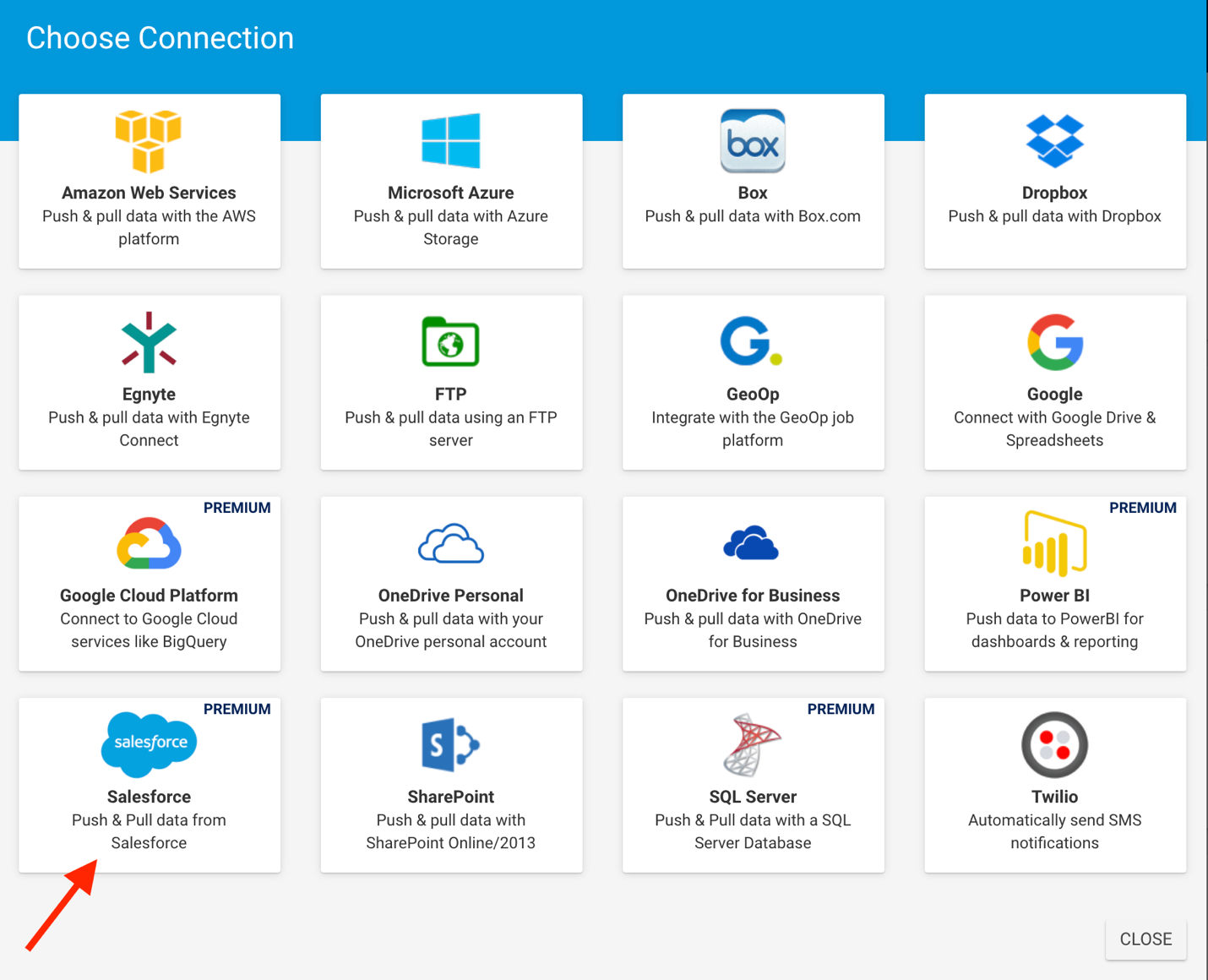Choose the Dropbox logo icon
The height and width of the screenshot is (980, 1208).
1055,141
